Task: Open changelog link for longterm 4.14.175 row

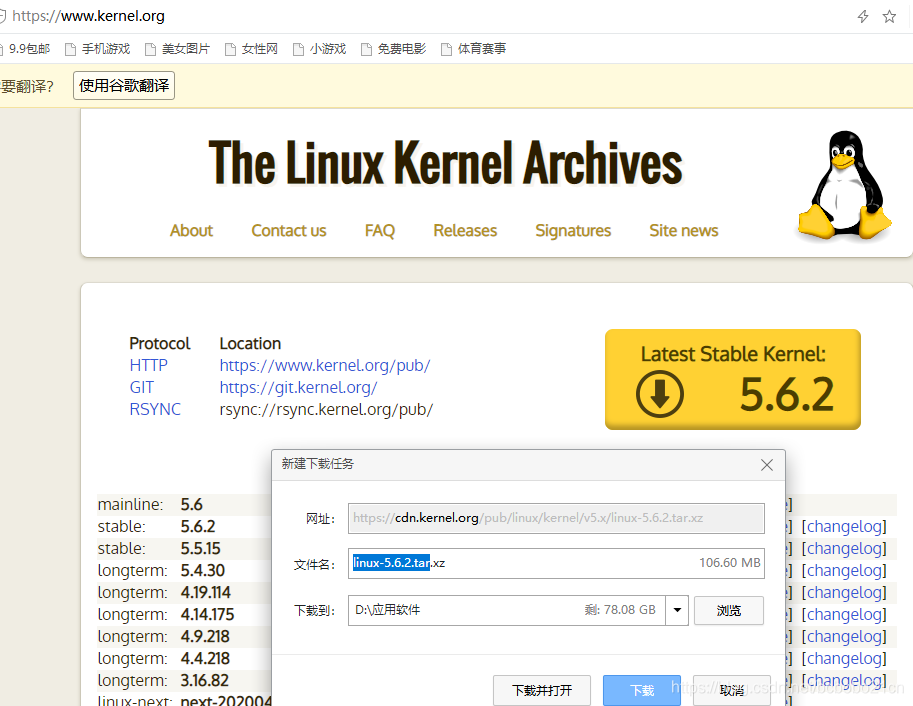Action: [x=844, y=615]
